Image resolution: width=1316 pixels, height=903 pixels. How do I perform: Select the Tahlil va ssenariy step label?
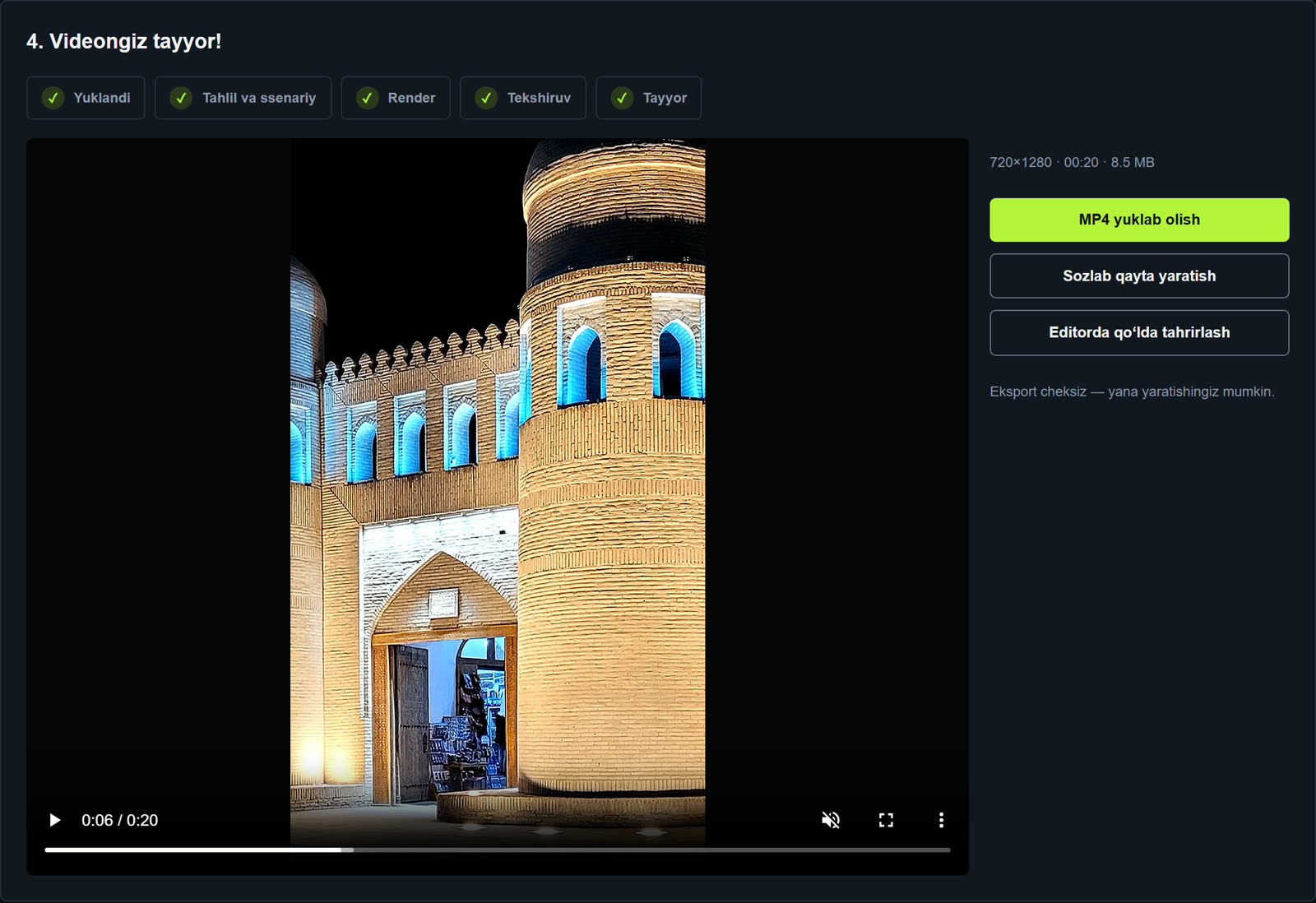click(259, 98)
